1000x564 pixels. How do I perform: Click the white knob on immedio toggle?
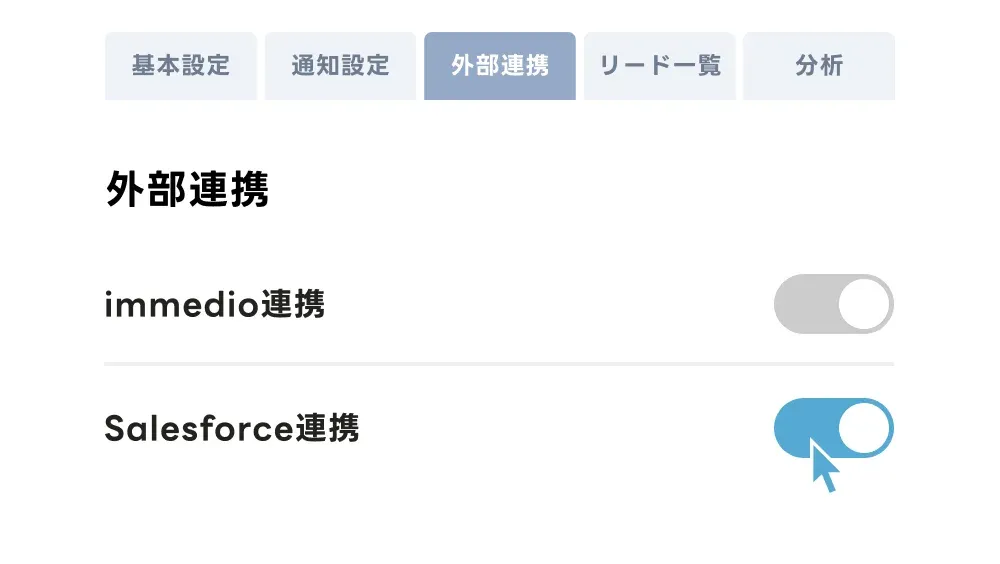(x=864, y=304)
